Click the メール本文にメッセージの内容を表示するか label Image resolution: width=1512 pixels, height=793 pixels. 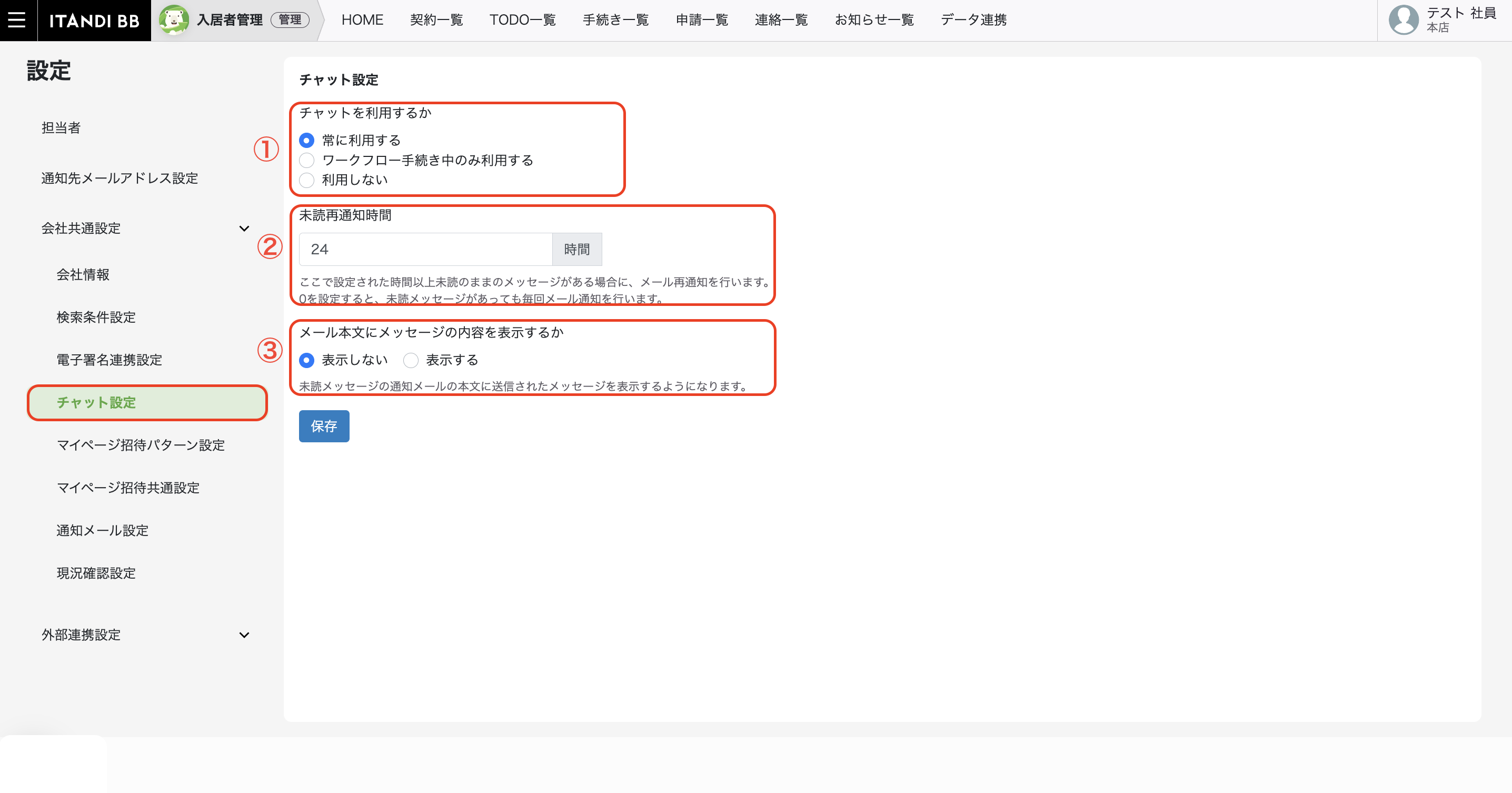[431, 332]
